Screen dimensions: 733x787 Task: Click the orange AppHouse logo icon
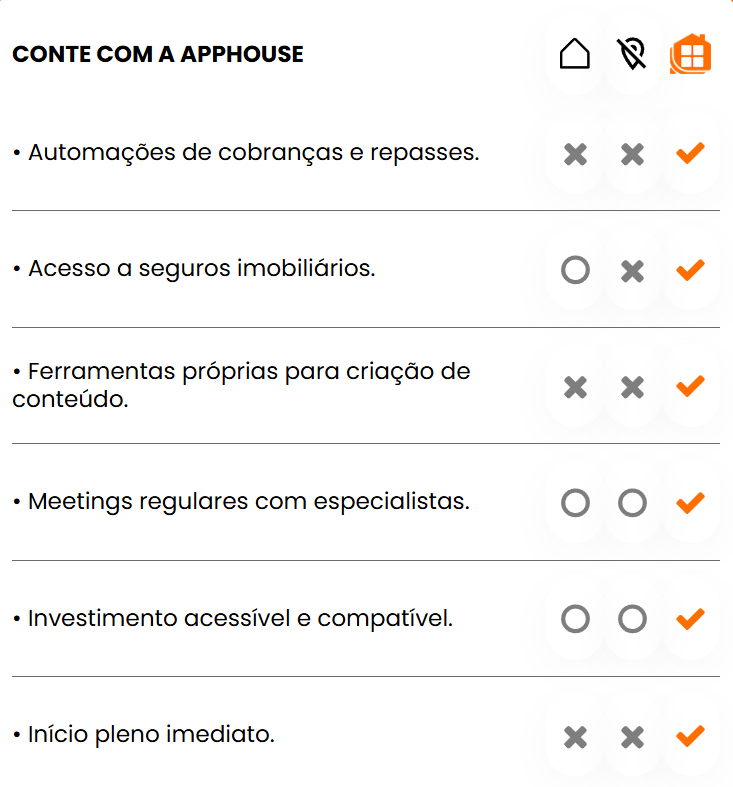tap(690, 54)
